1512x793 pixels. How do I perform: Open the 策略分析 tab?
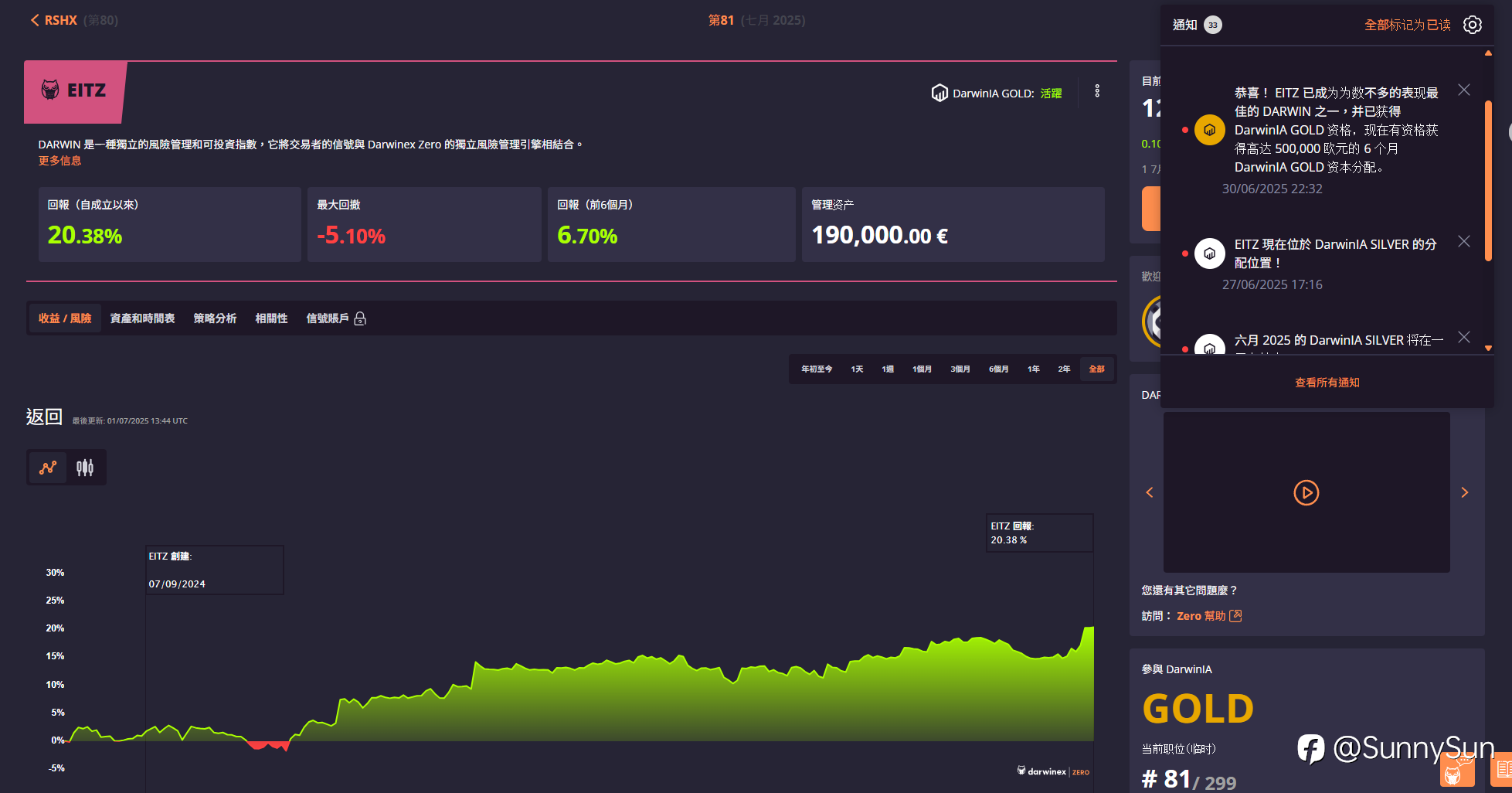click(x=215, y=318)
